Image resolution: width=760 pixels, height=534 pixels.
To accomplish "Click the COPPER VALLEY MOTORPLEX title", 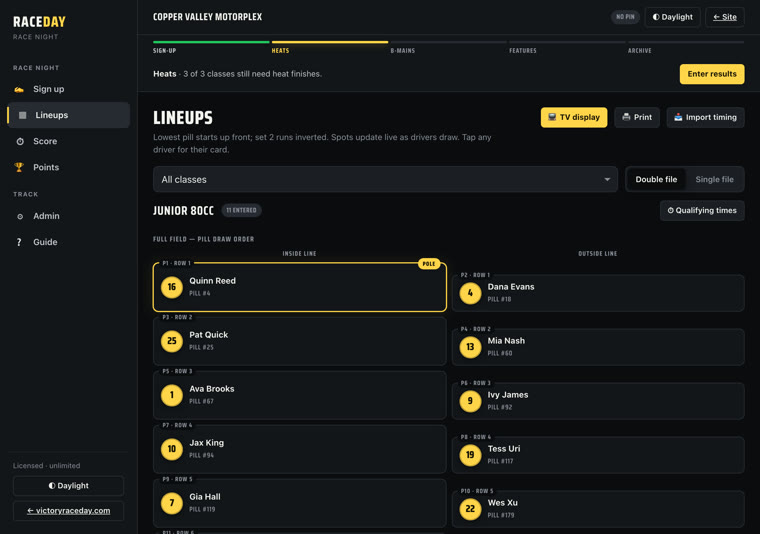I will coord(207,17).
